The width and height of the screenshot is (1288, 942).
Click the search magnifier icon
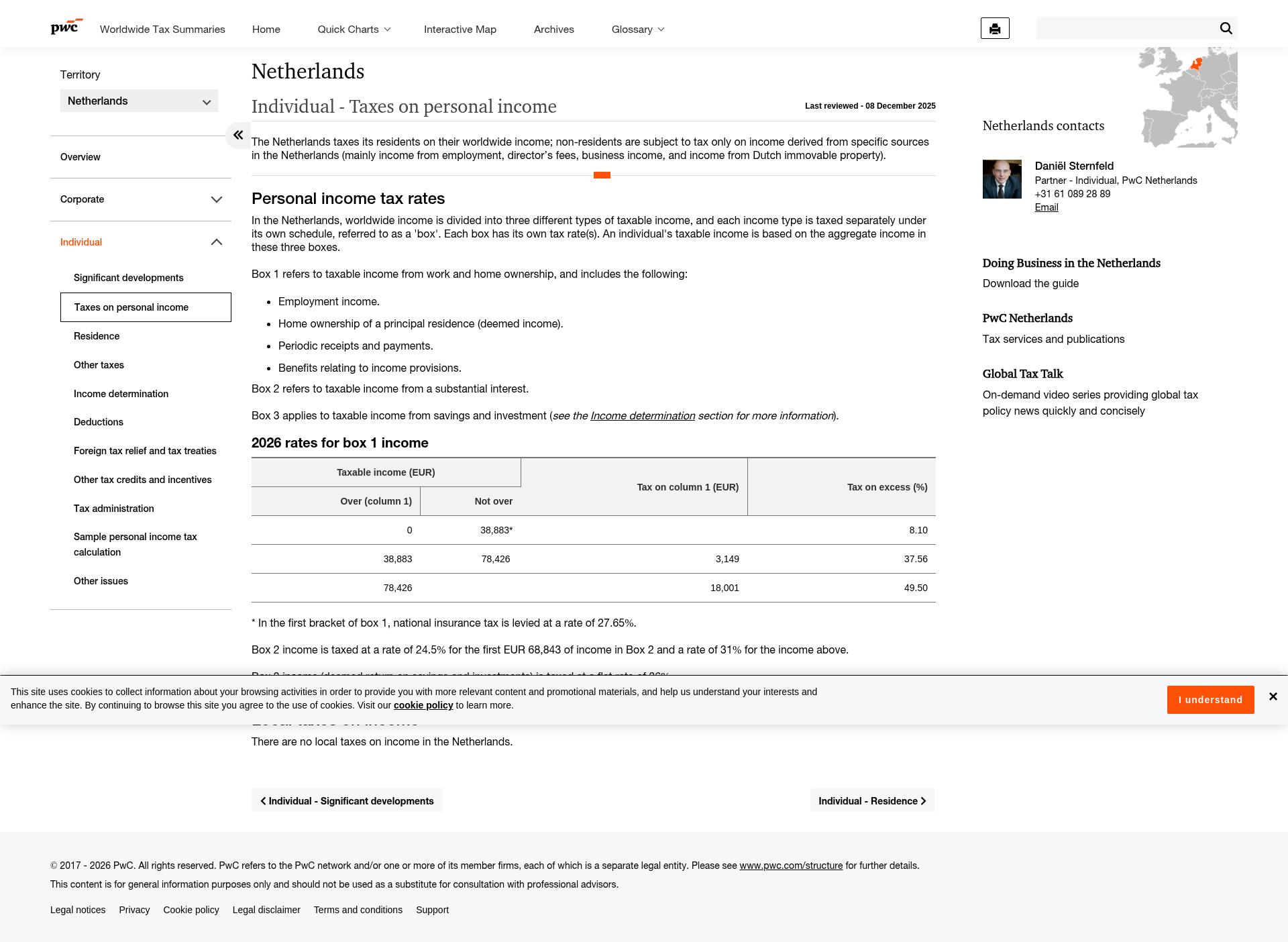1226,28
